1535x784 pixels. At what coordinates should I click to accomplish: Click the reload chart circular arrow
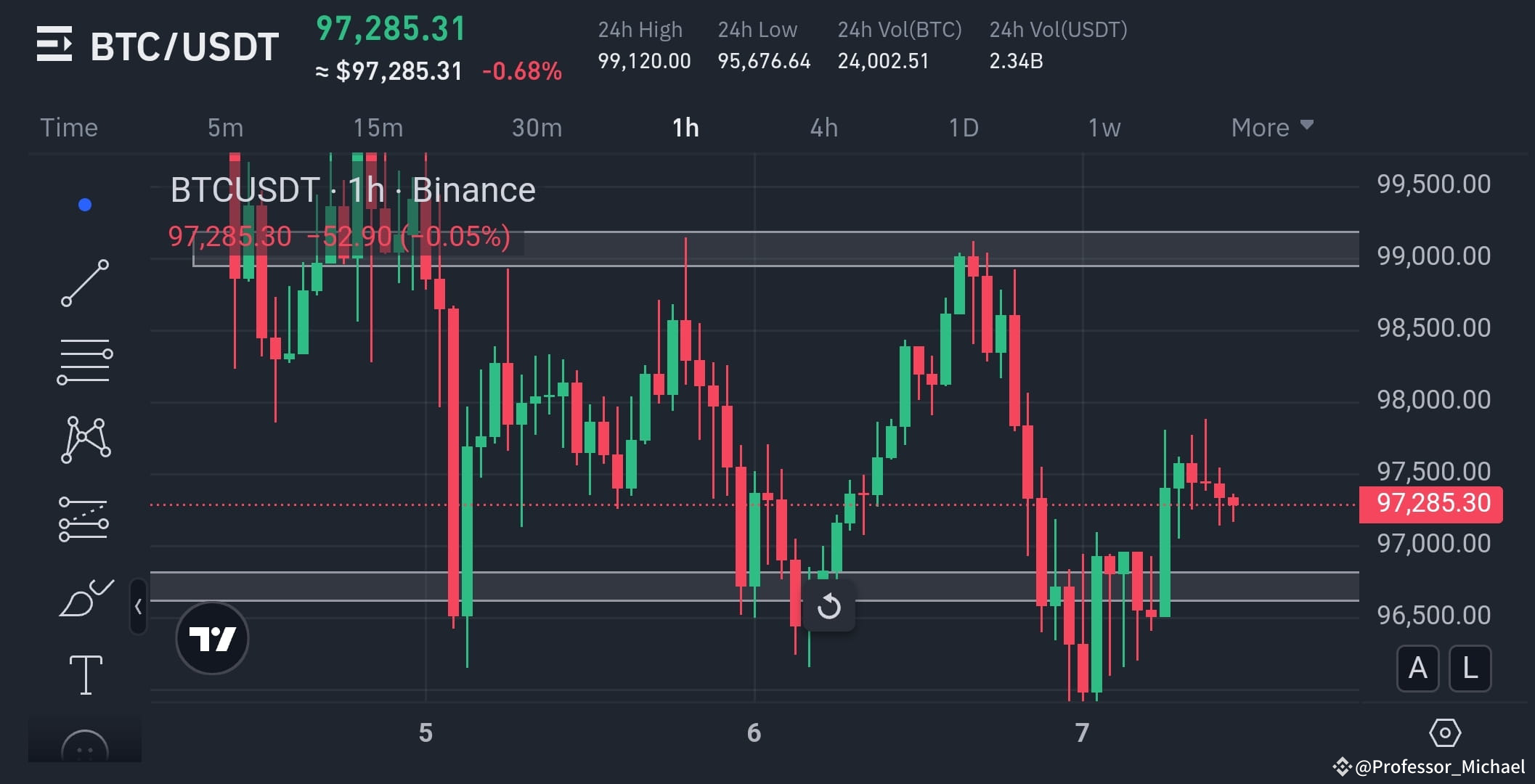830,607
